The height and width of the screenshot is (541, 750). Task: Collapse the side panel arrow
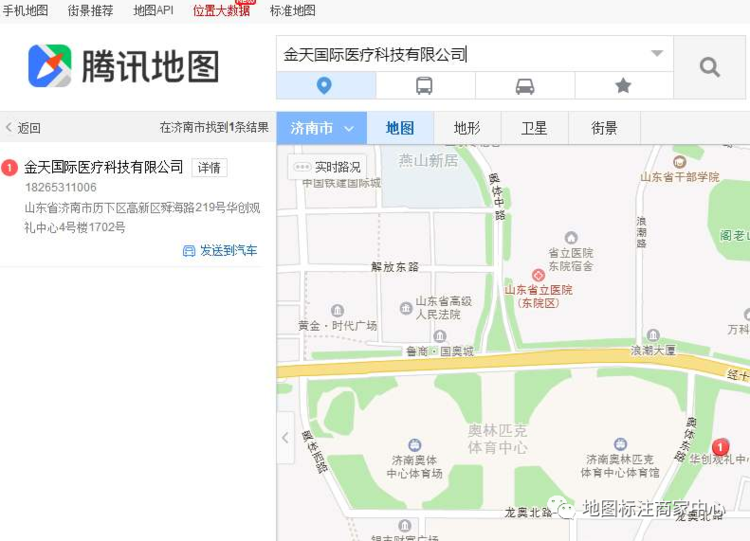(286, 437)
